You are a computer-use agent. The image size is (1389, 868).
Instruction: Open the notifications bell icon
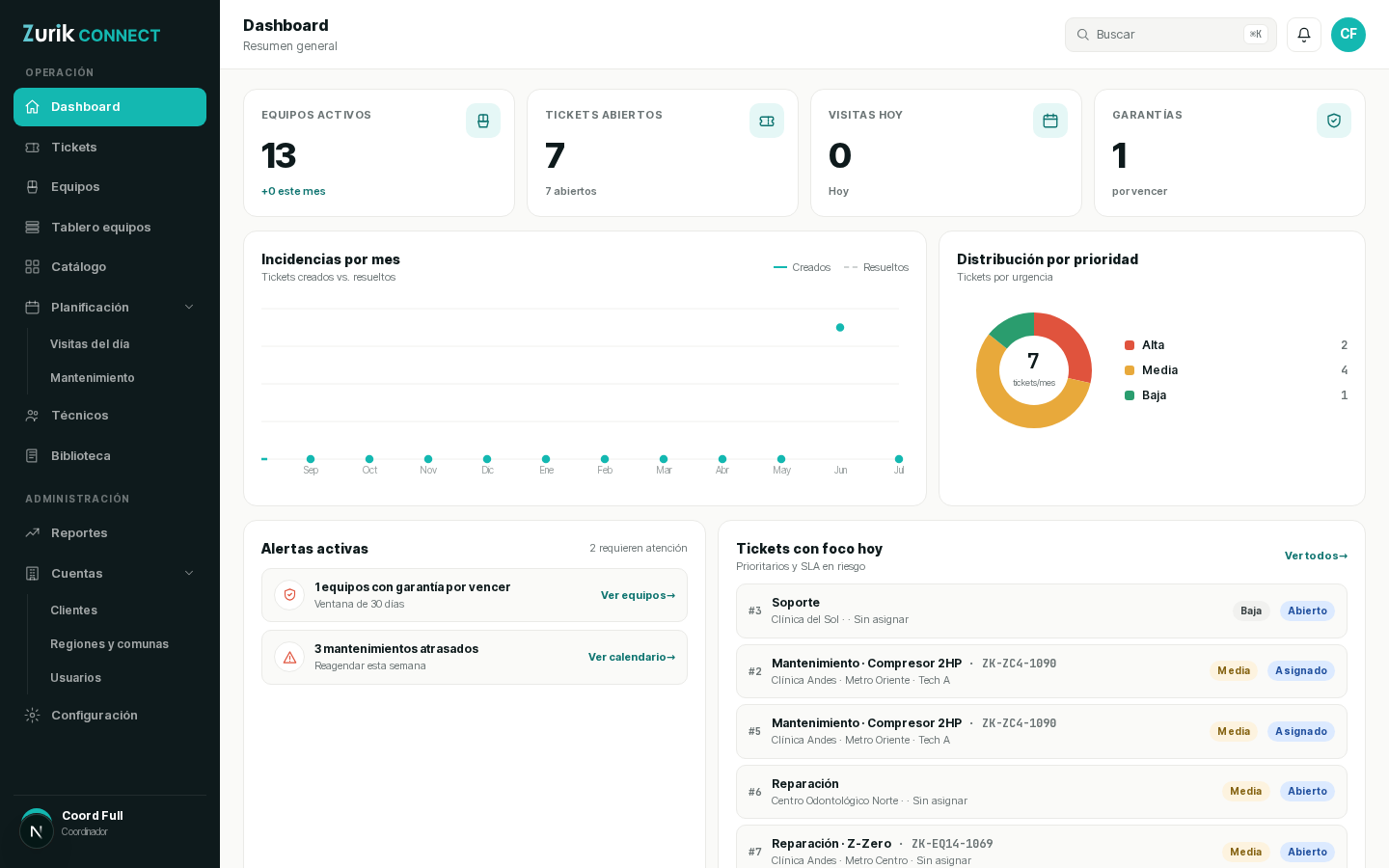(1304, 35)
